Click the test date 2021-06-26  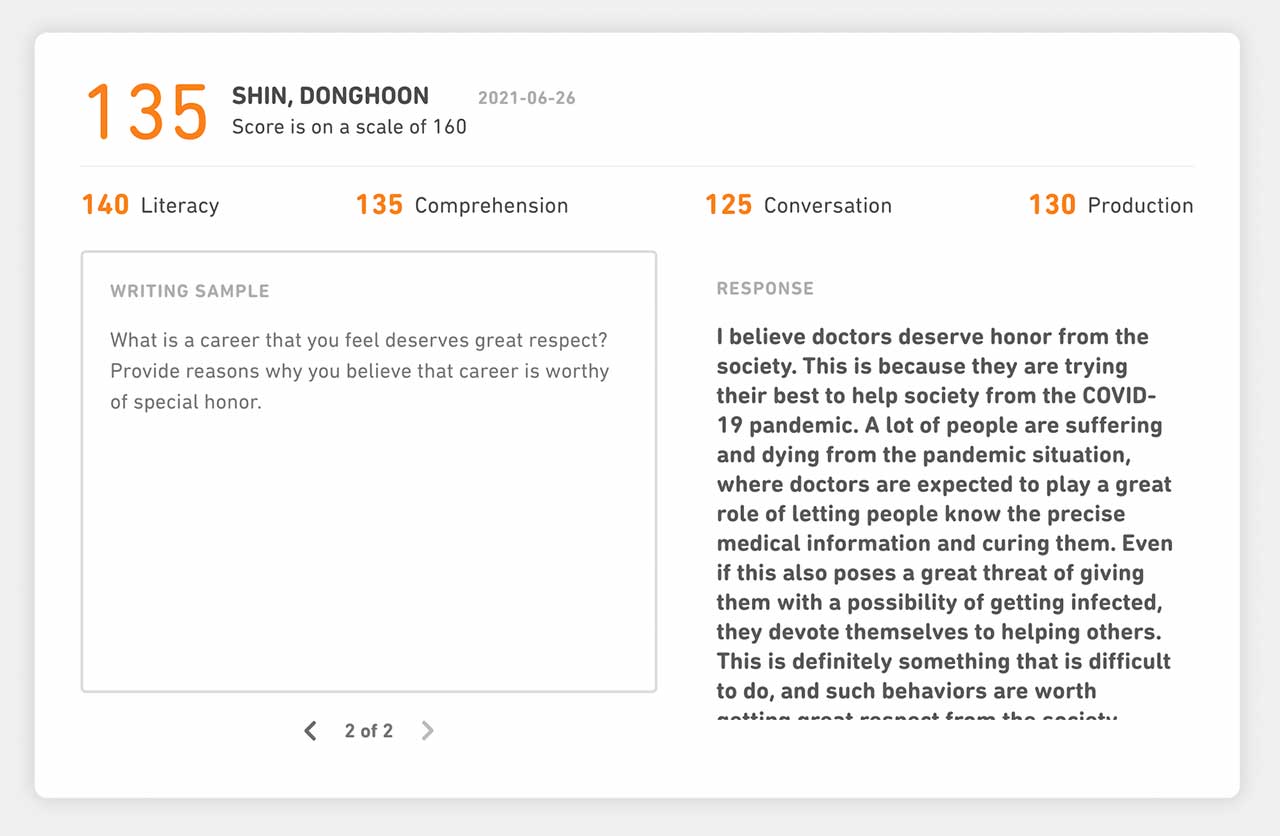tap(526, 98)
